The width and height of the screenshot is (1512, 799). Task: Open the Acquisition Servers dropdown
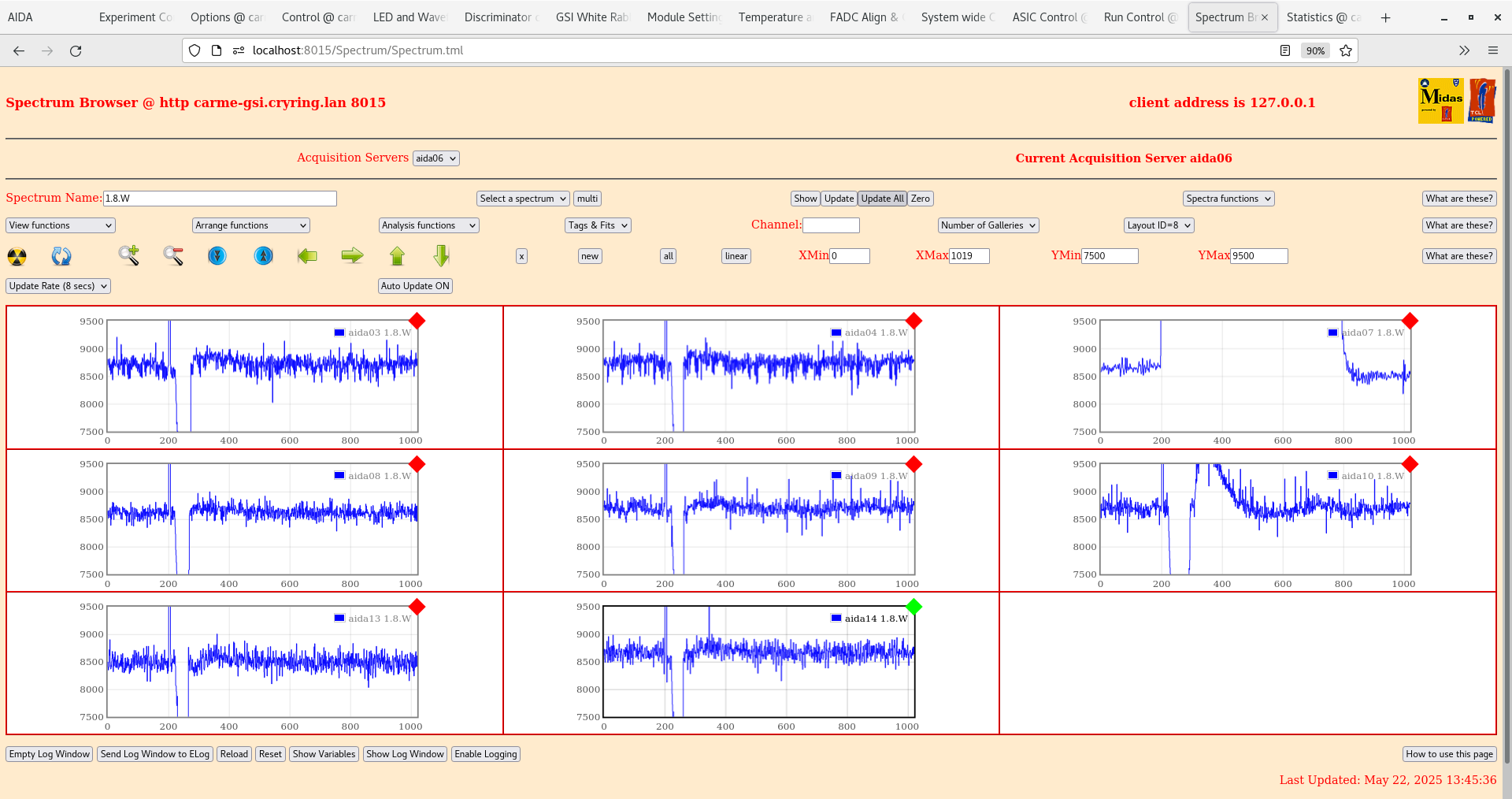tap(435, 158)
